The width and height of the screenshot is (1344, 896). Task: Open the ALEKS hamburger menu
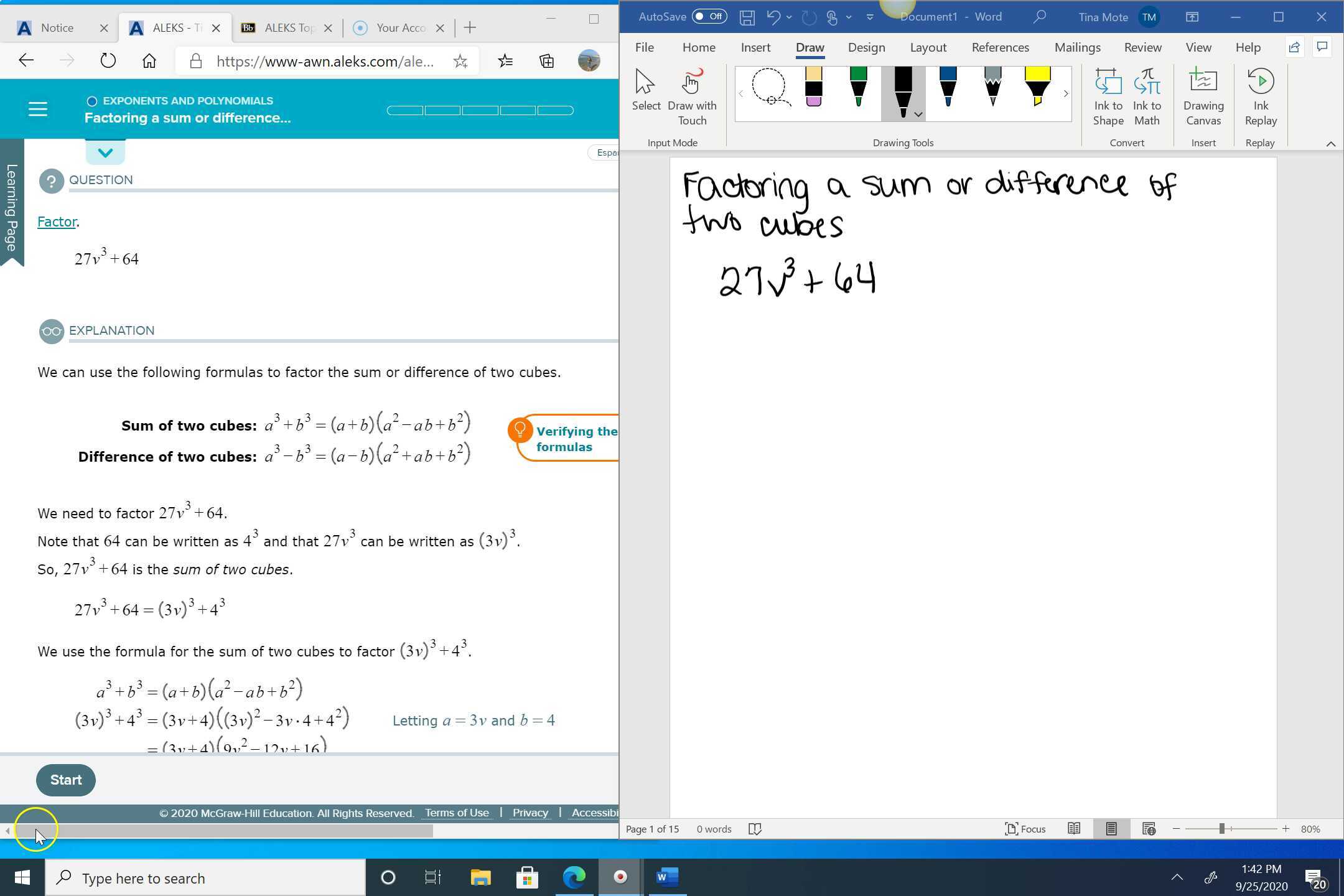[x=38, y=110]
